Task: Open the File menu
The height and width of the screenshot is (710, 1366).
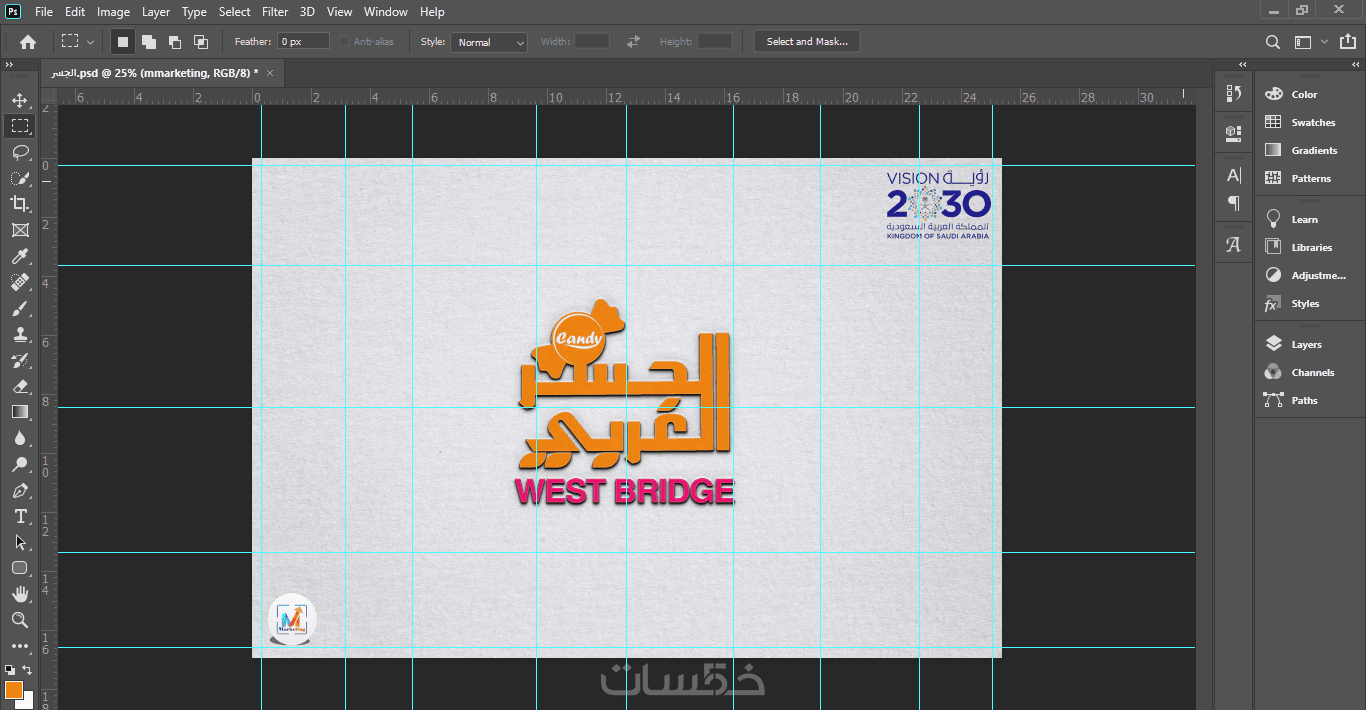Action: pyautogui.click(x=44, y=12)
